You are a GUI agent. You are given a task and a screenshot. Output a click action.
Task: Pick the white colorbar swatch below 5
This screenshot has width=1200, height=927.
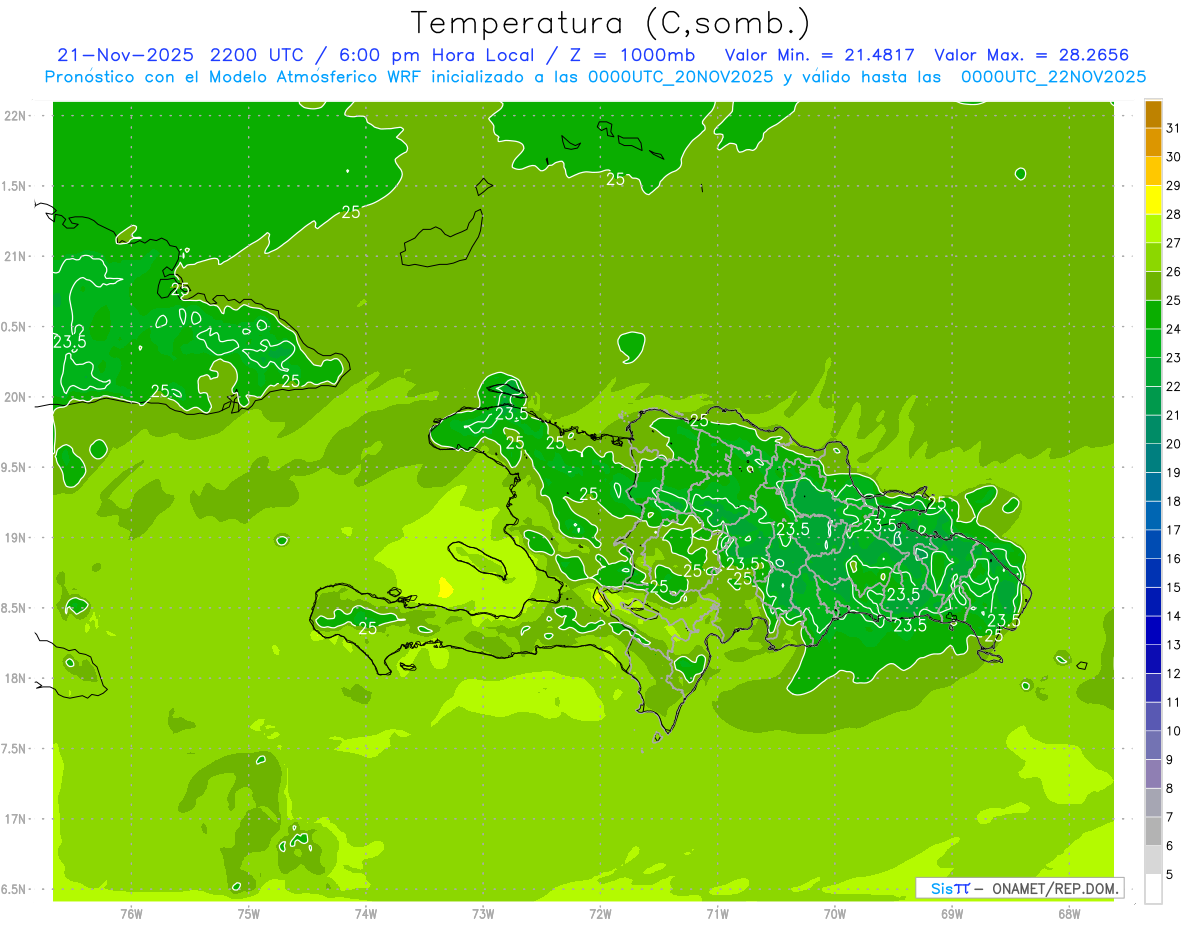pyautogui.click(x=1153, y=889)
